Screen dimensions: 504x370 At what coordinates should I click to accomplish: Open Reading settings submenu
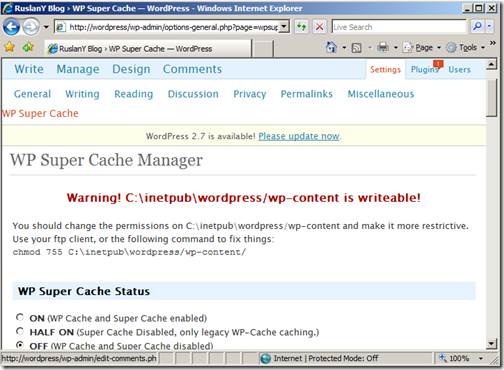(x=134, y=94)
